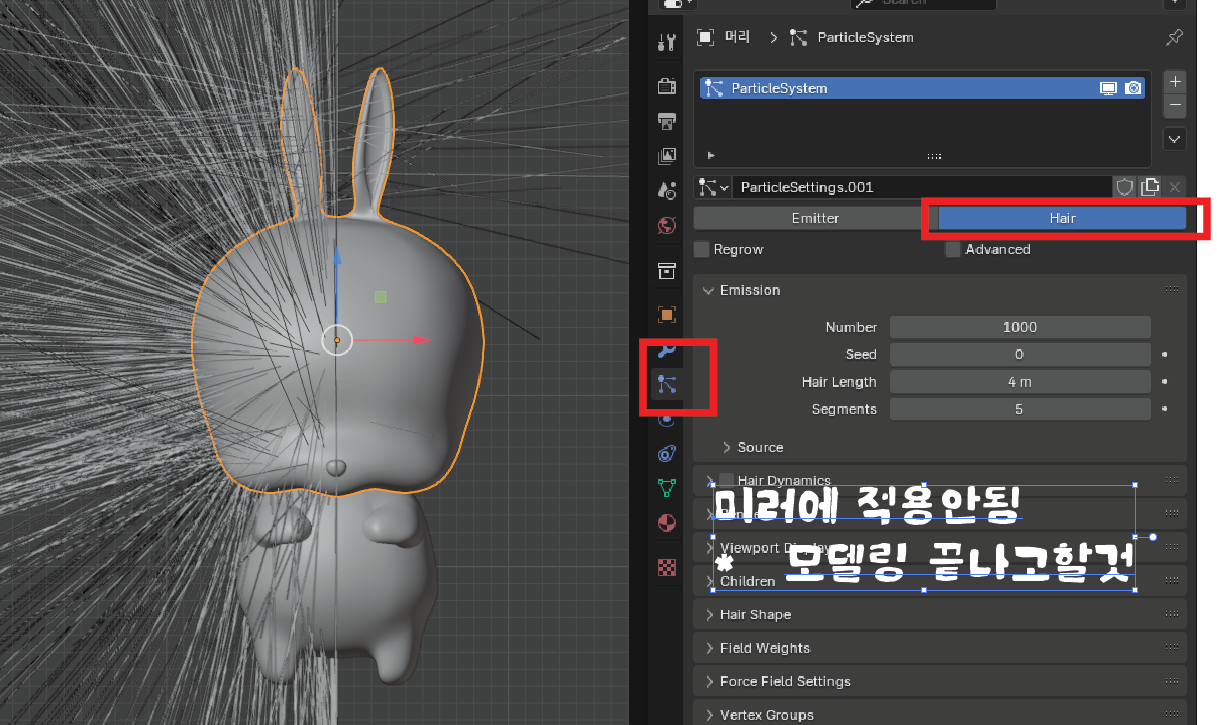Open the Tool properties tab
This screenshot has height=725, width=1217.
pyautogui.click(x=667, y=43)
